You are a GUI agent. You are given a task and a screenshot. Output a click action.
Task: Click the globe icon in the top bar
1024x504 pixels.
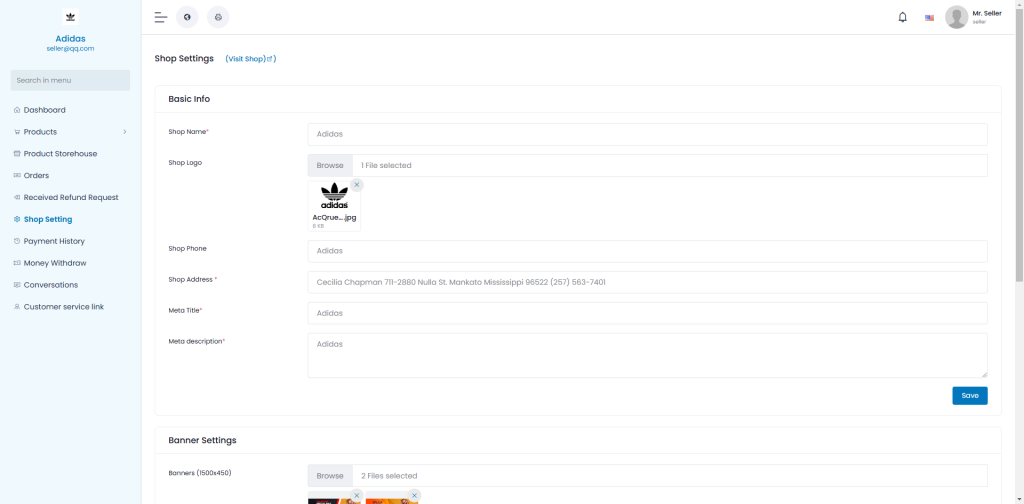point(187,17)
